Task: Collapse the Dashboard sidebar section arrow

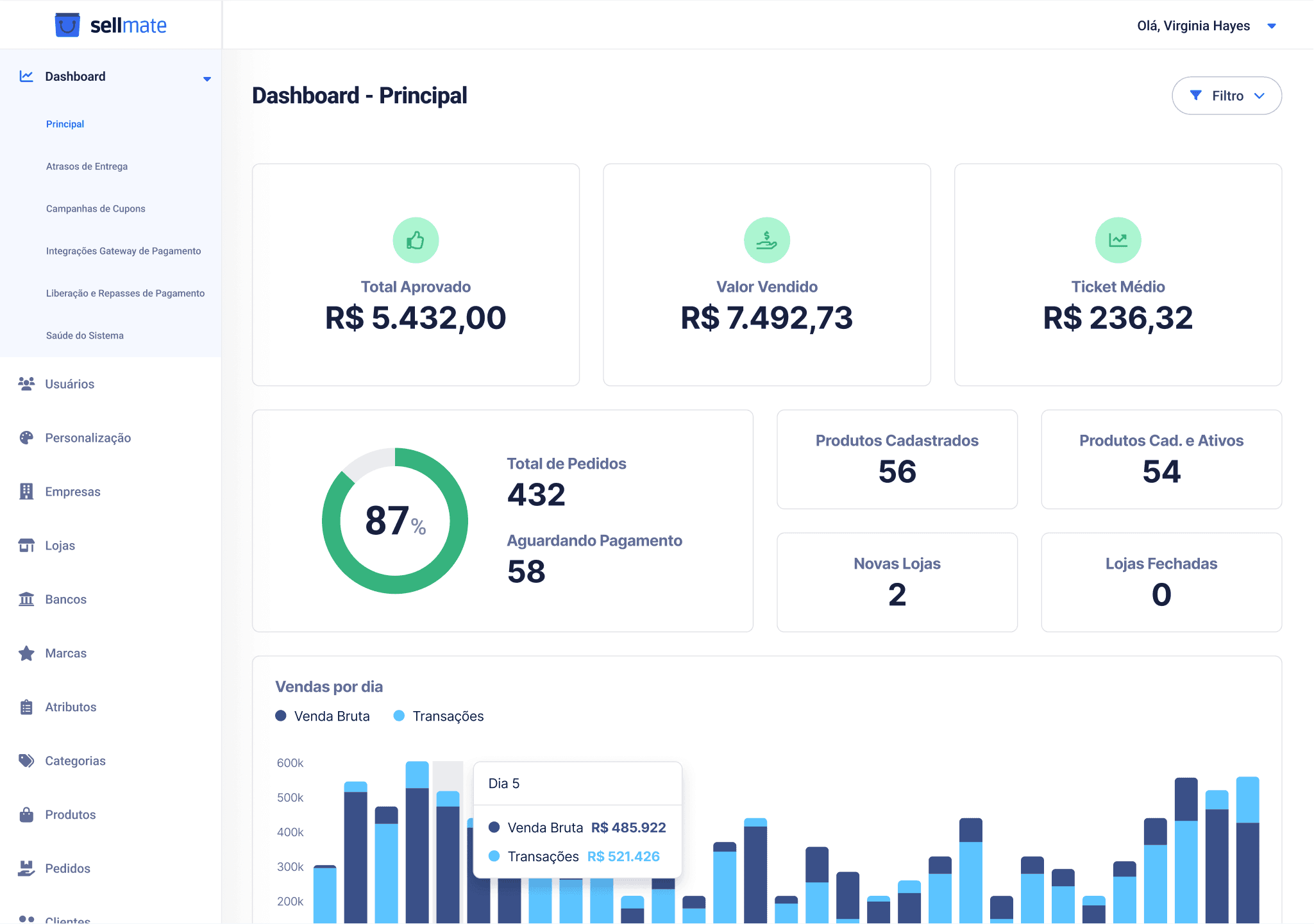Action: click(x=206, y=79)
